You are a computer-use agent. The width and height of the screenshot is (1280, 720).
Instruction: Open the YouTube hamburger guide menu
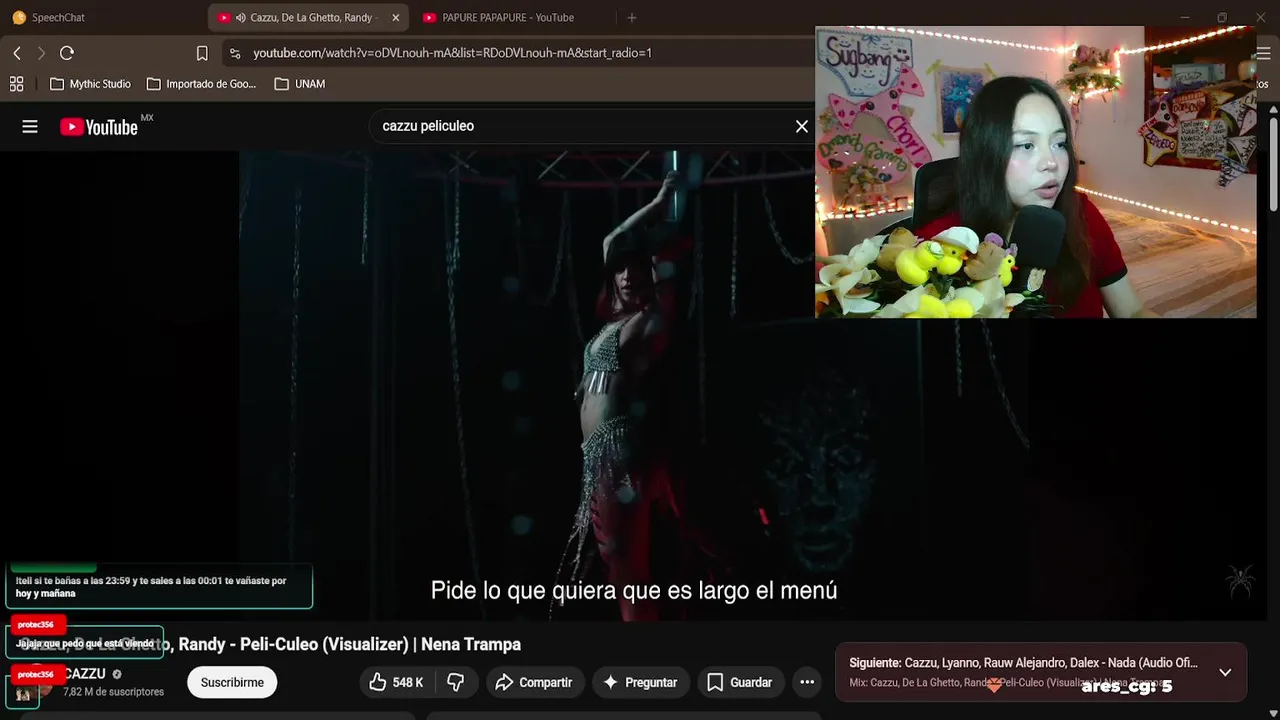click(x=30, y=126)
